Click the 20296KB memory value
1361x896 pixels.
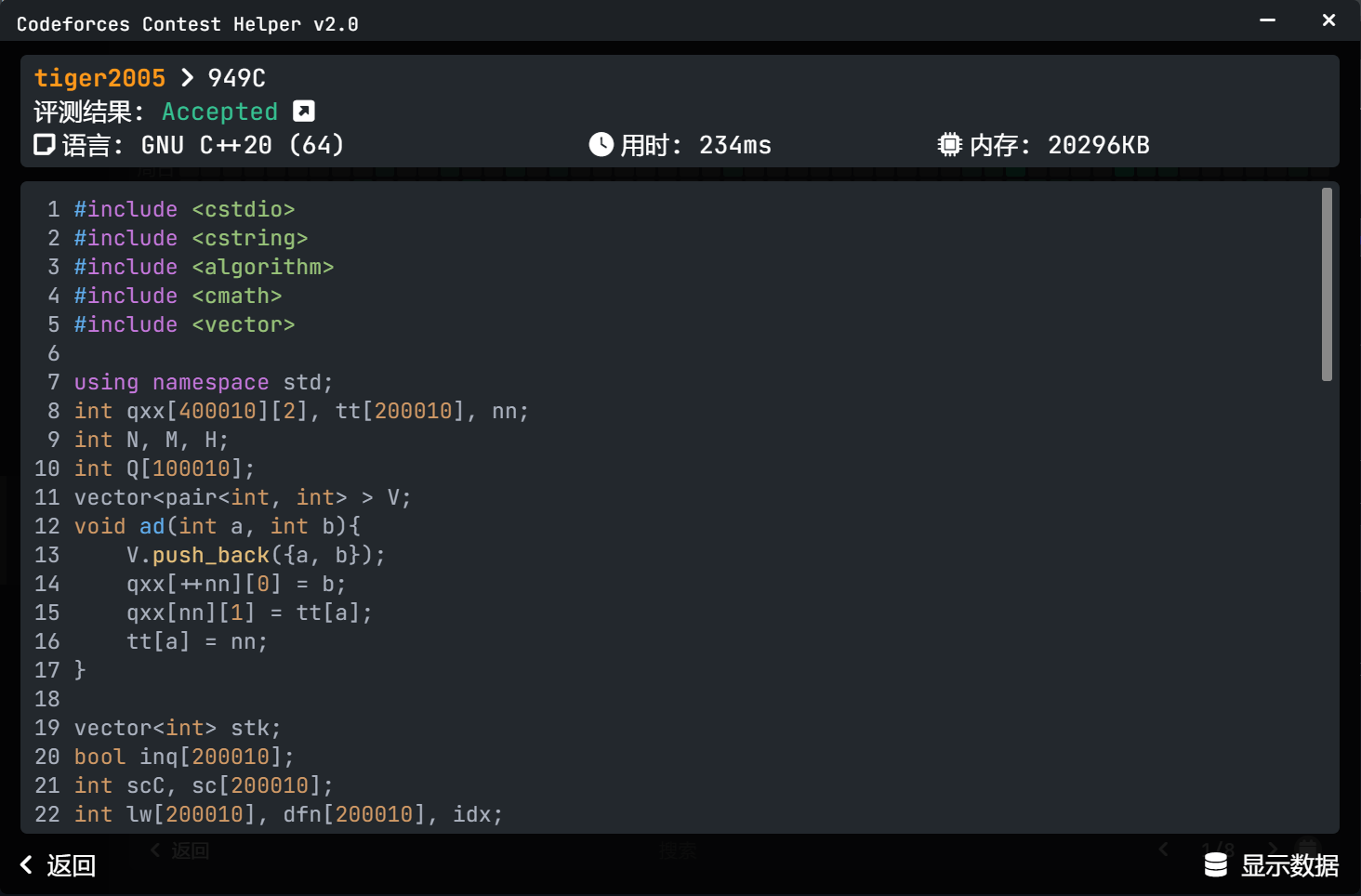coord(1098,145)
